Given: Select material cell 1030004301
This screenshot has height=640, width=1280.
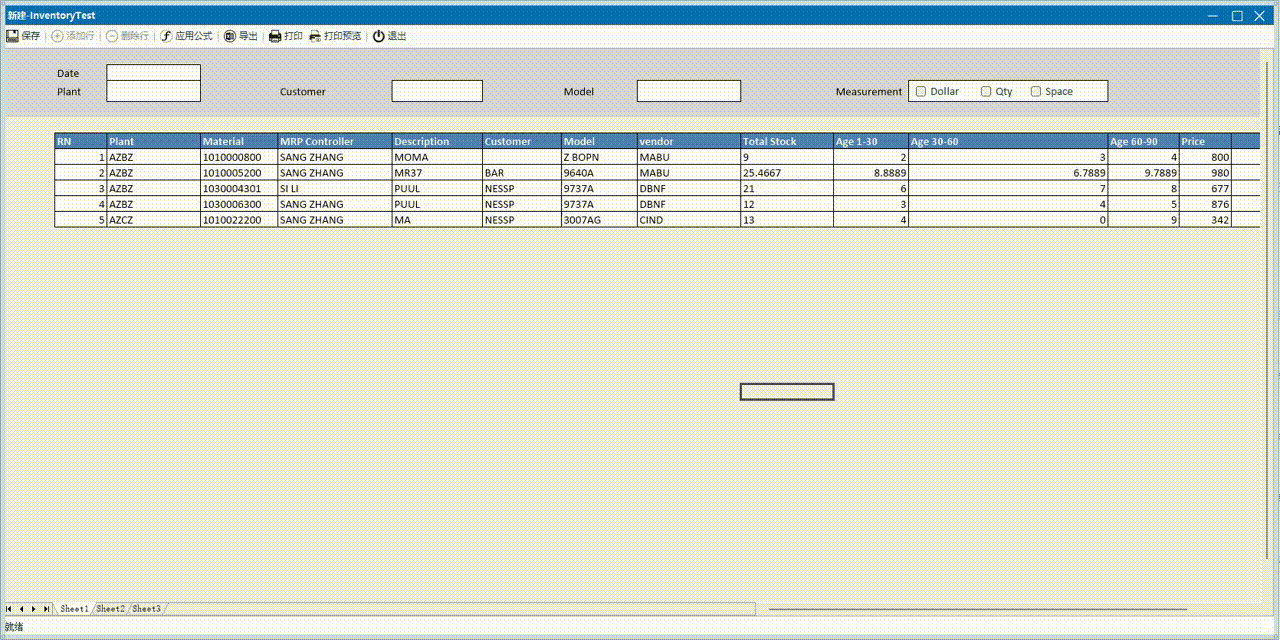Looking at the screenshot, I should point(239,188).
